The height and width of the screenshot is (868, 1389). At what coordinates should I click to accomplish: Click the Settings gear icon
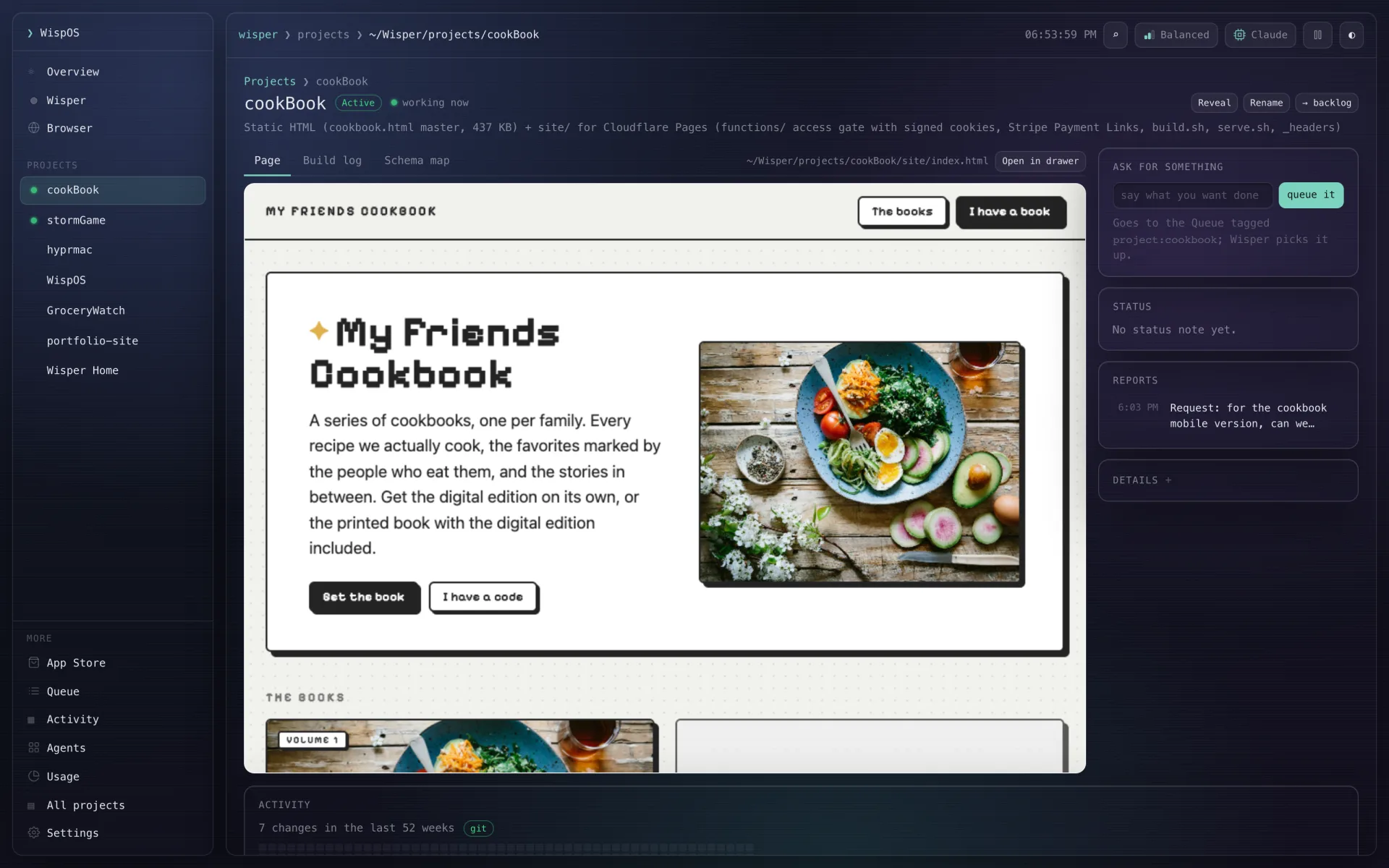pos(33,833)
